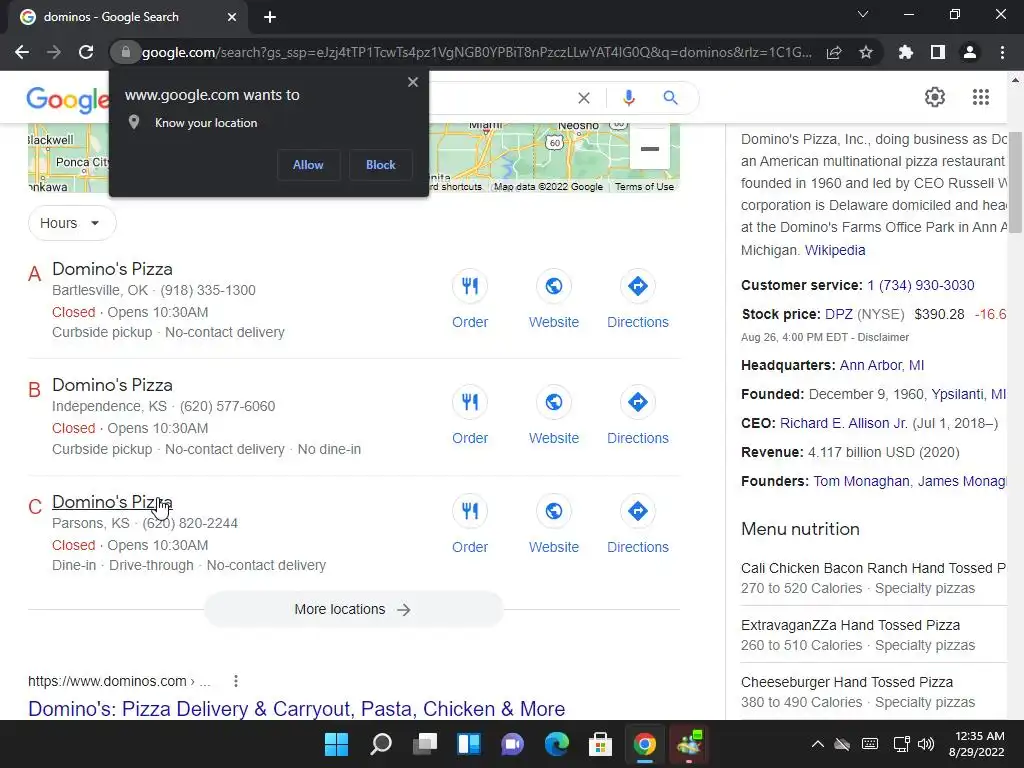Open the Windows Start menu
1024x768 pixels.
point(336,744)
